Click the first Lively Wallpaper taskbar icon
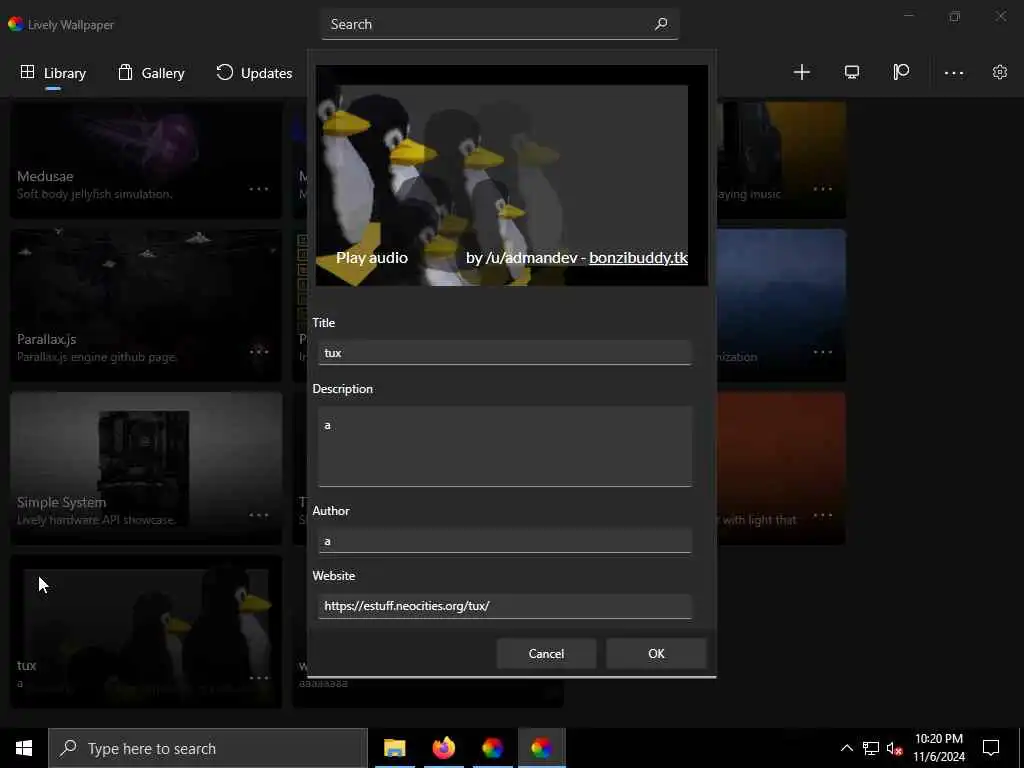 click(492, 748)
